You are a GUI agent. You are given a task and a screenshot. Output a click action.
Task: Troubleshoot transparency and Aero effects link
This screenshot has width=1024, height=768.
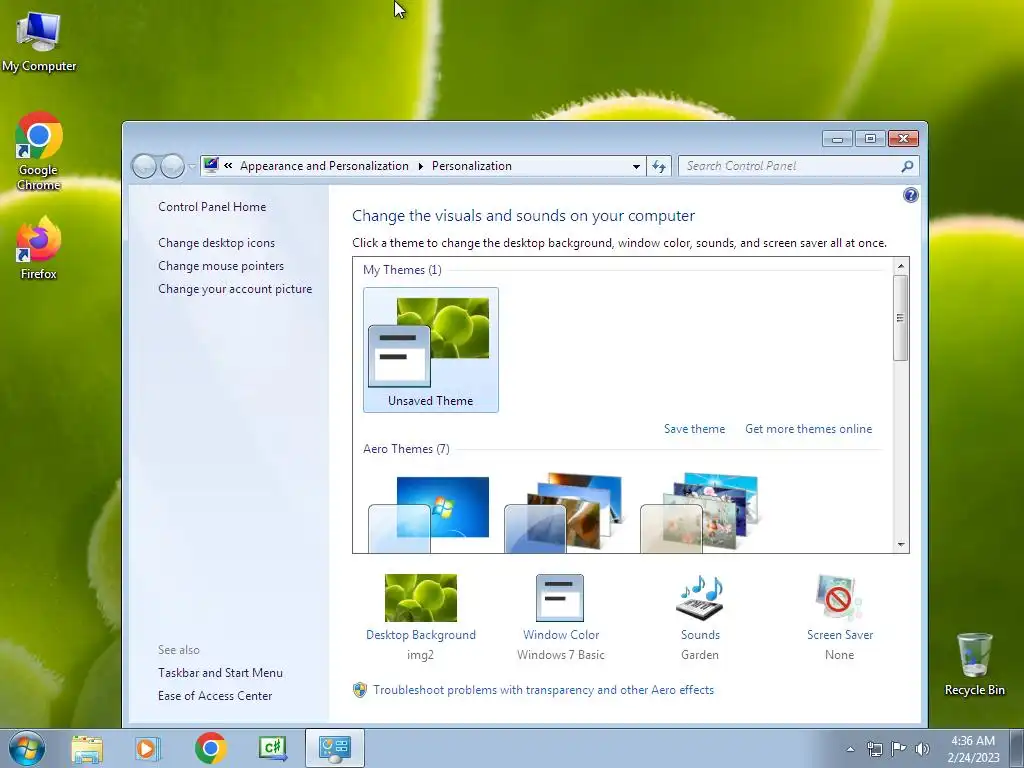(543, 690)
